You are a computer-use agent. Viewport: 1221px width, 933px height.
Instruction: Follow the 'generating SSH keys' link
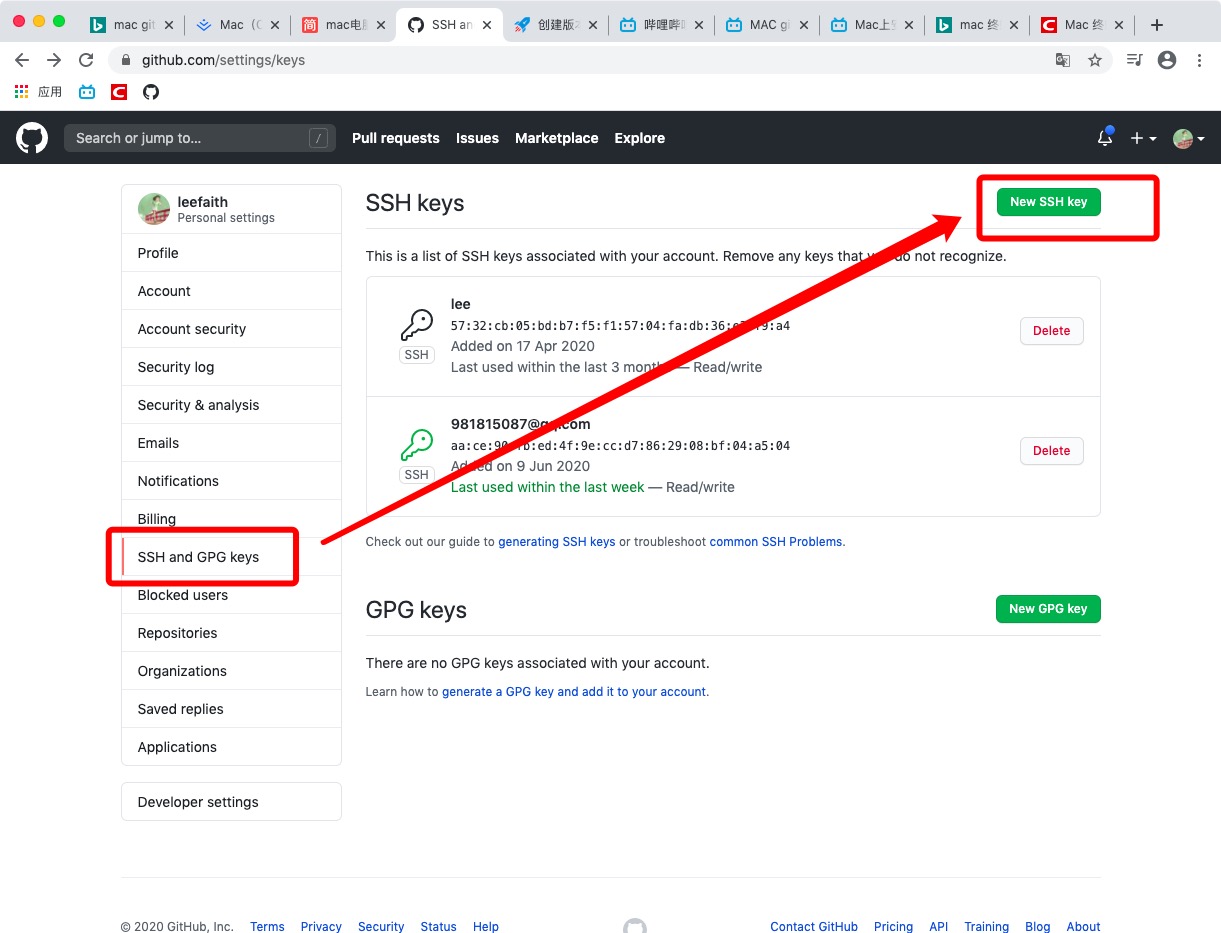tap(557, 542)
